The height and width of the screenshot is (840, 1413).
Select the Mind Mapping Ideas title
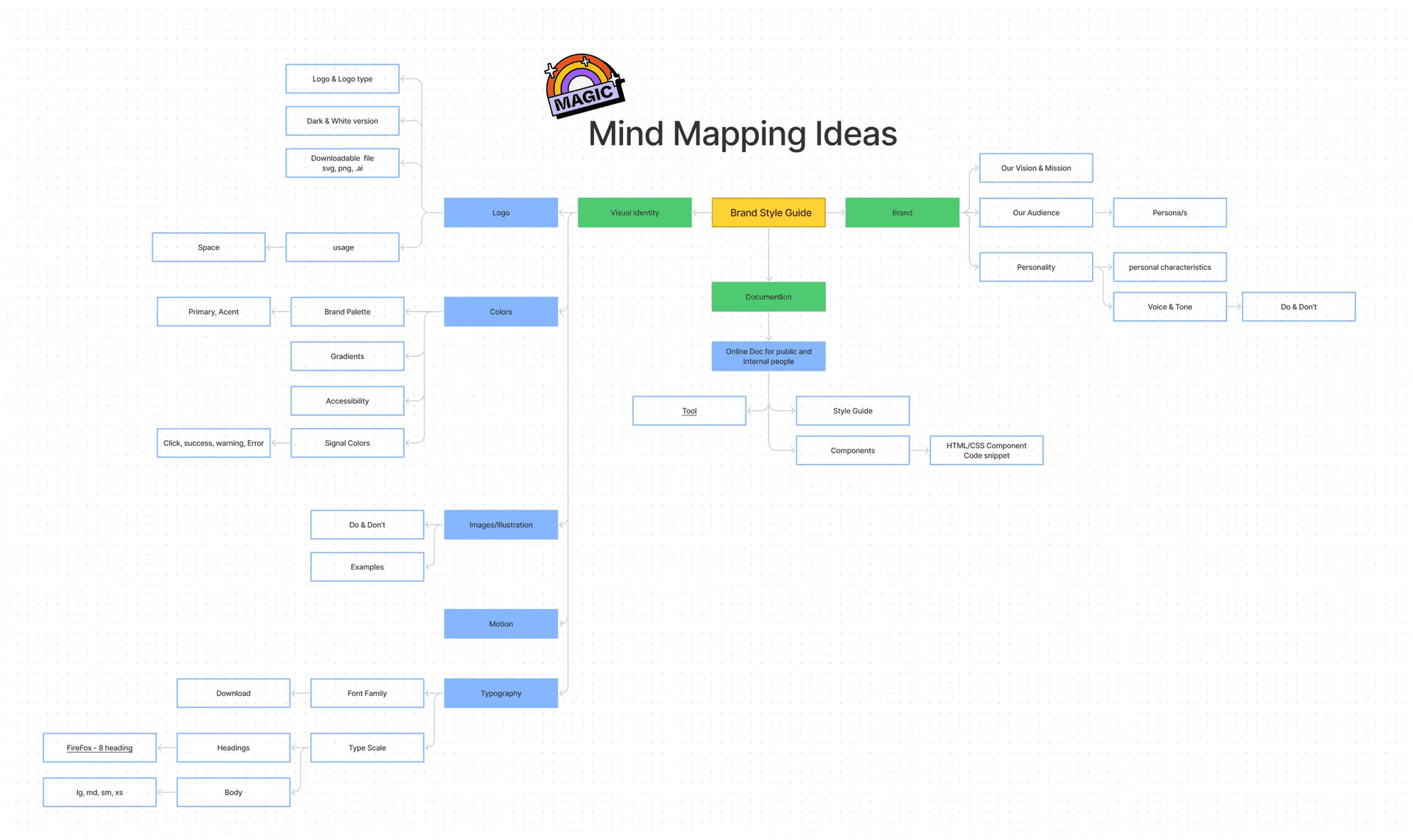point(743,134)
